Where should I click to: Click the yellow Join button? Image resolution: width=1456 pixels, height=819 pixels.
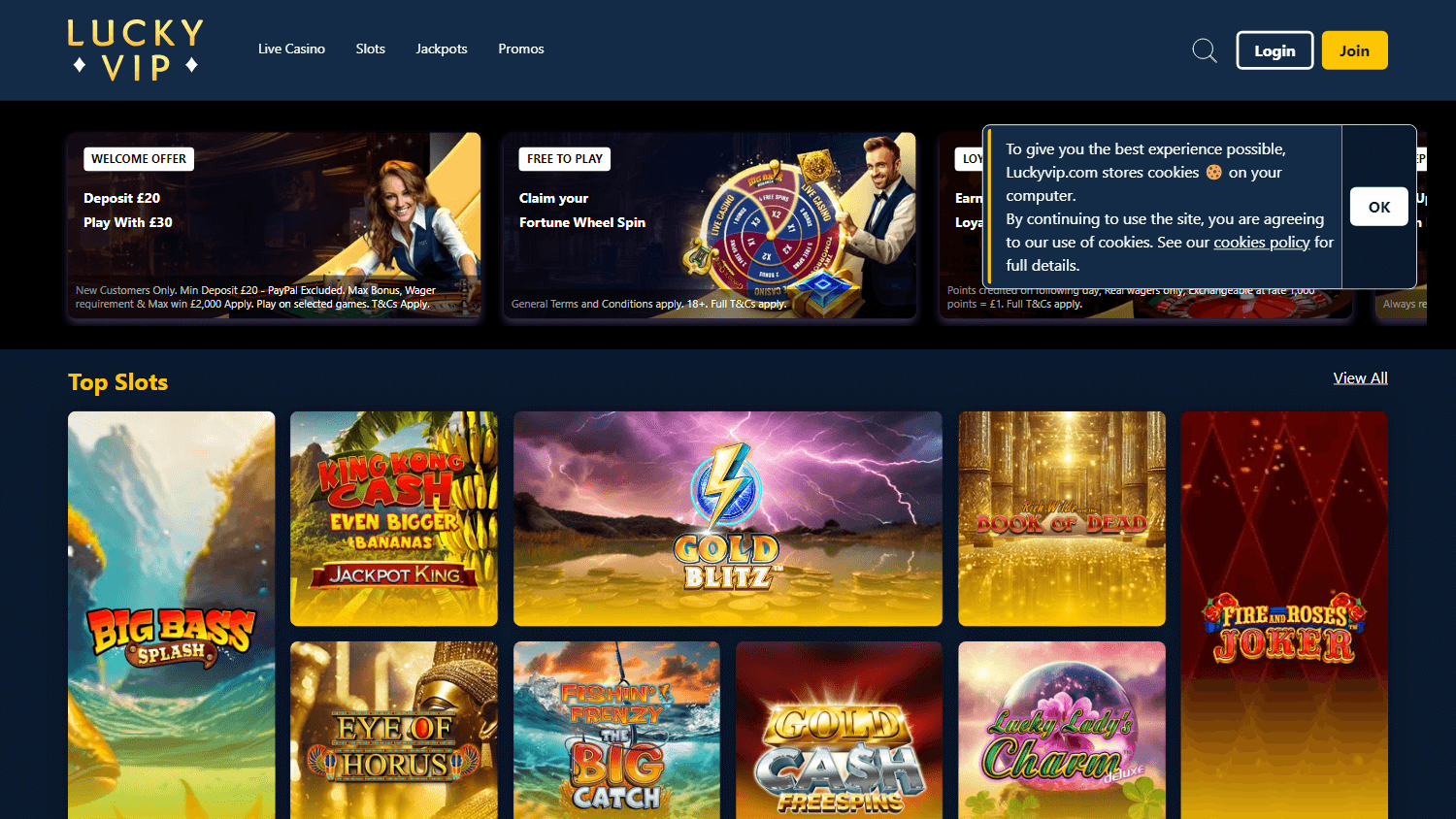pos(1354,50)
